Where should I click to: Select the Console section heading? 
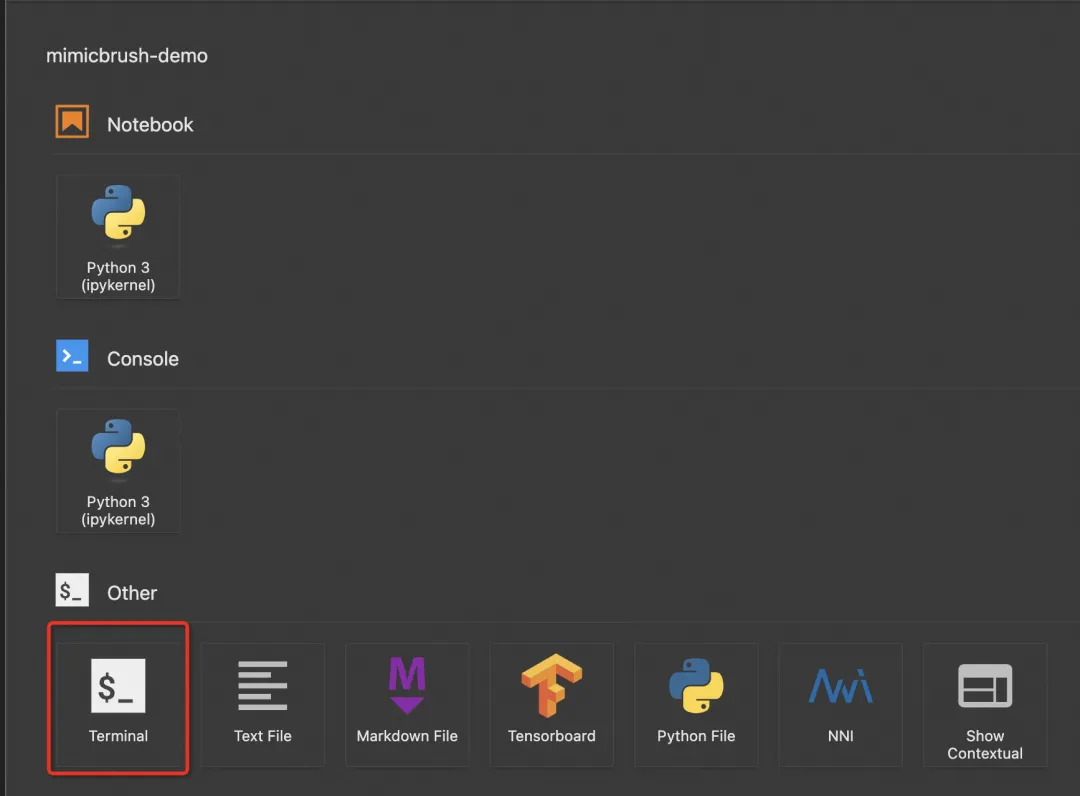[x=143, y=359]
